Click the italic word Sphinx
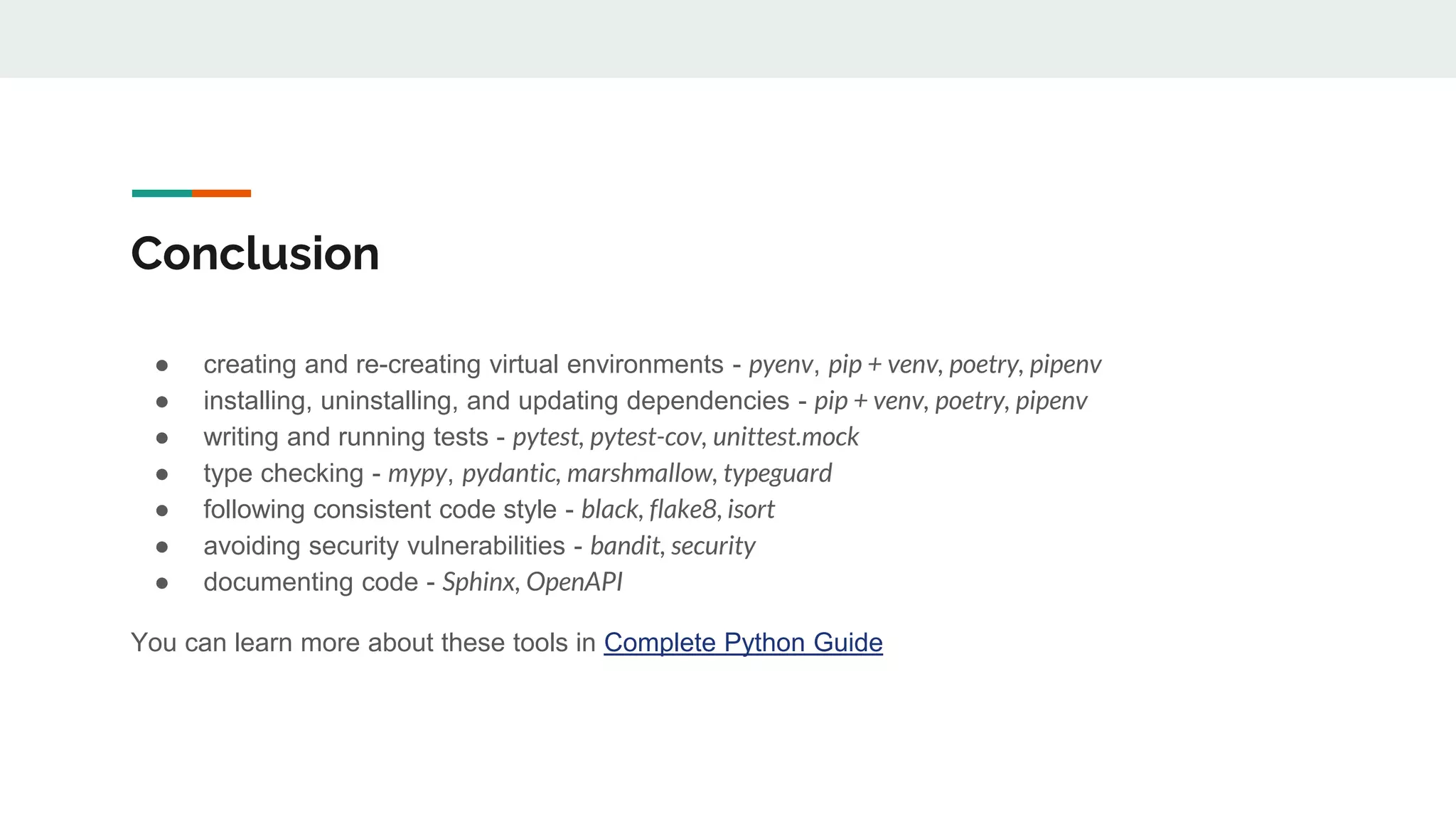This screenshot has width=1456, height=819. [478, 582]
